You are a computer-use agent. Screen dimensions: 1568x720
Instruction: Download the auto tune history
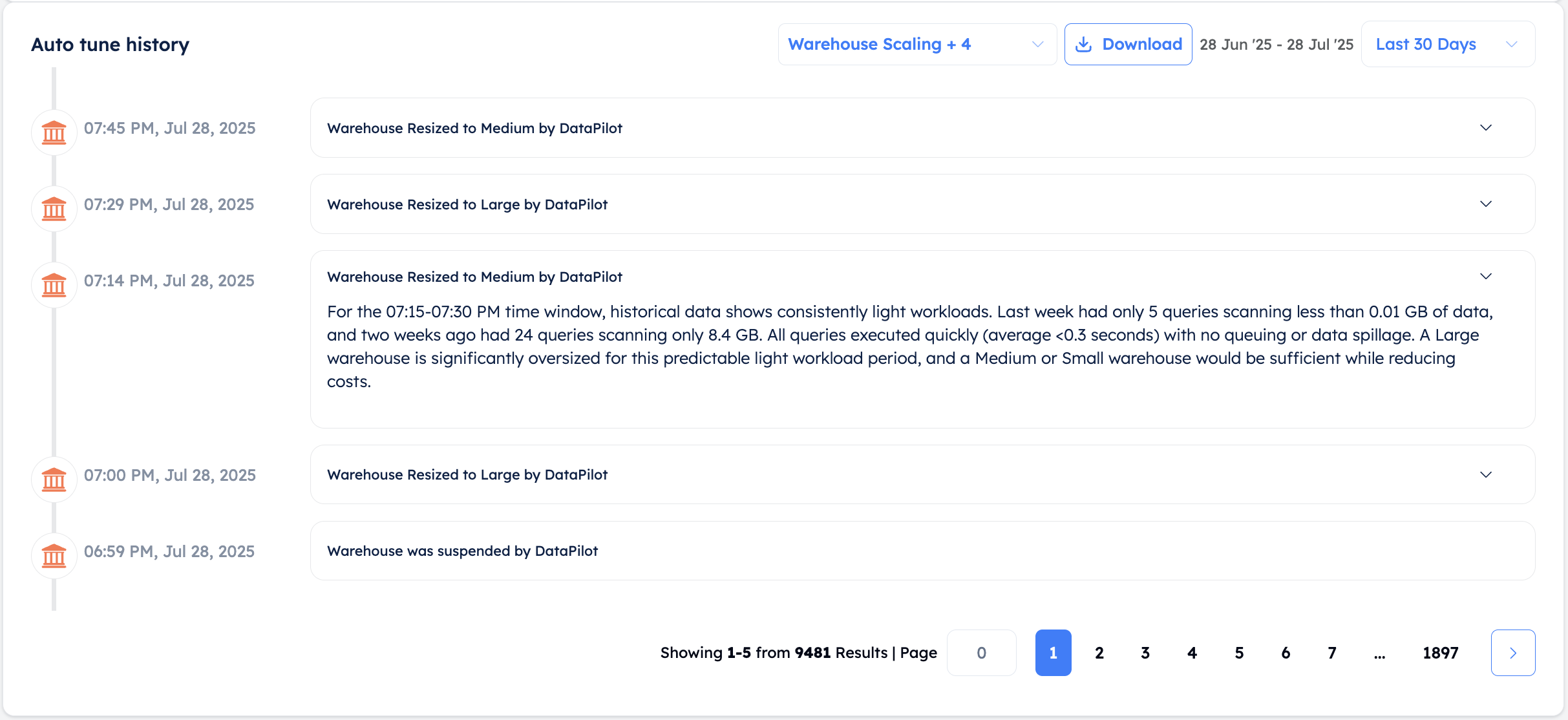click(1128, 44)
